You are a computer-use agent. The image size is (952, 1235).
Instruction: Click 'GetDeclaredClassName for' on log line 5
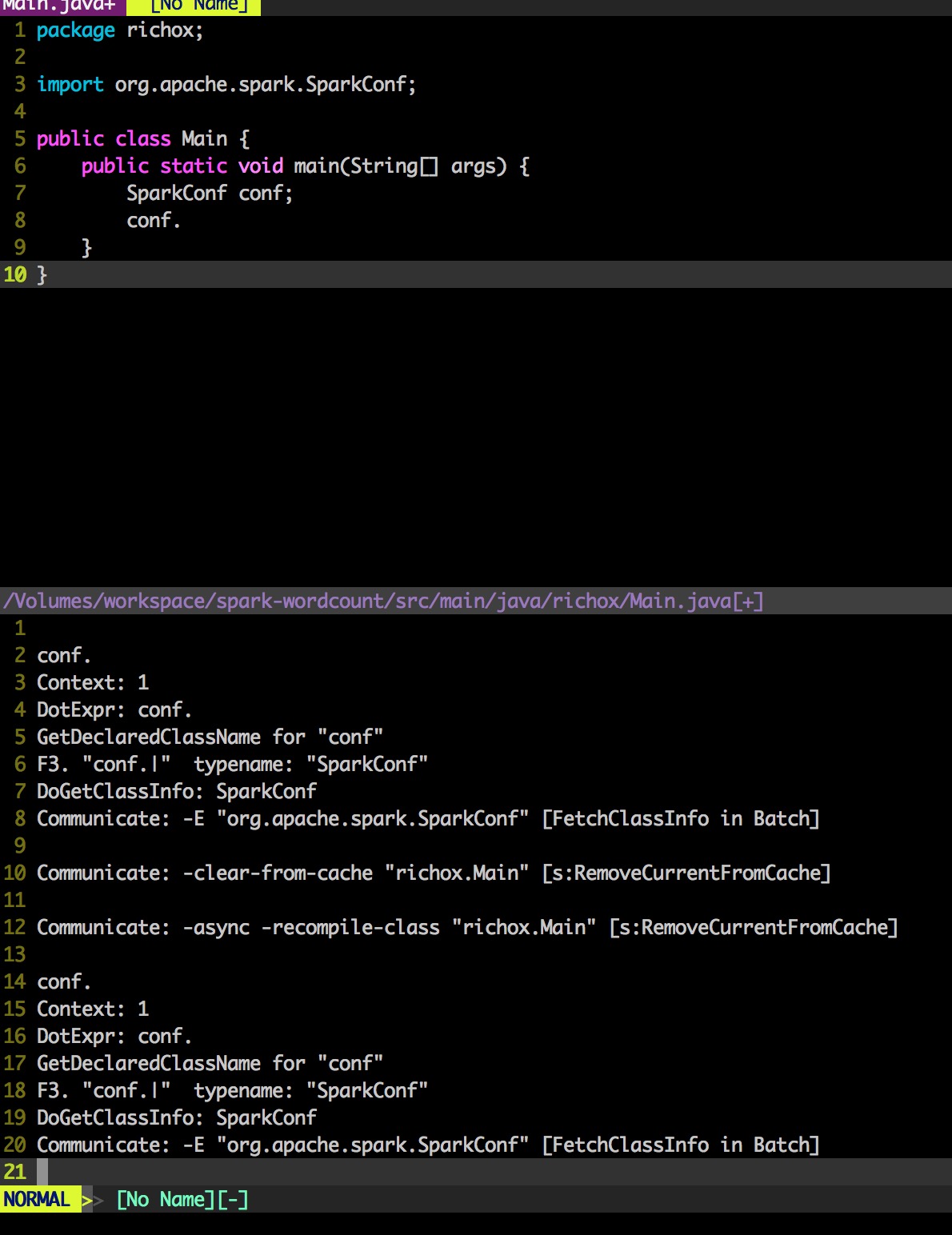(210, 737)
